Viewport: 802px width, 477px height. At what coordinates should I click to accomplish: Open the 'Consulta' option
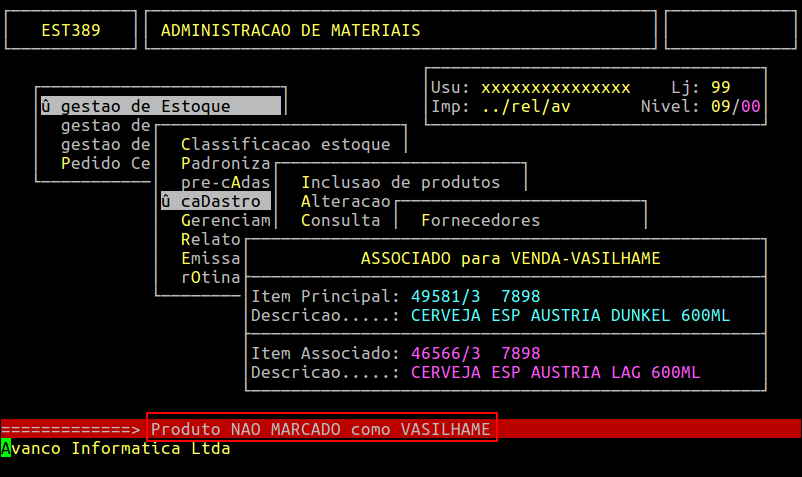coord(340,220)
